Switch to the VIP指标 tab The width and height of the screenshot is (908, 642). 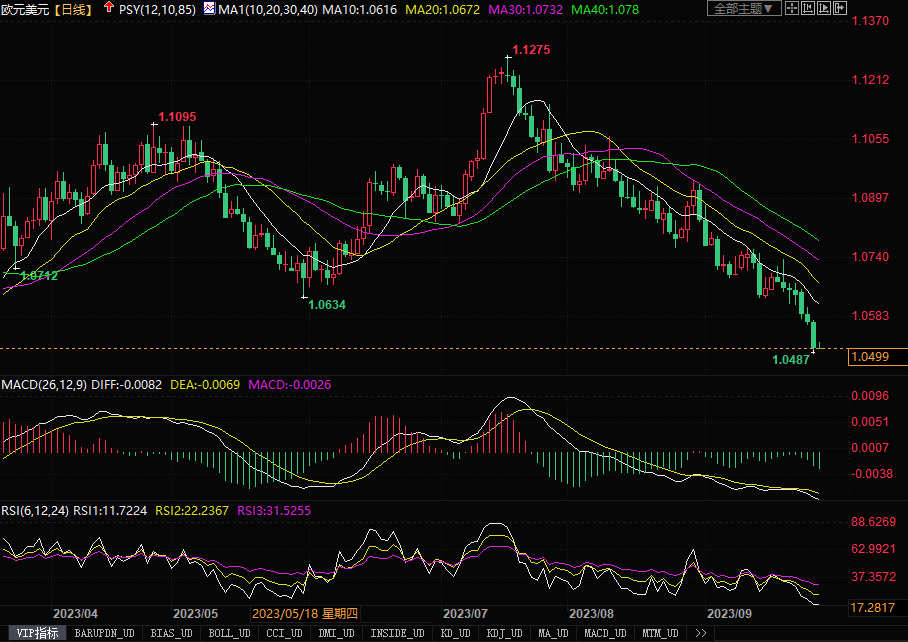[35, 633]
